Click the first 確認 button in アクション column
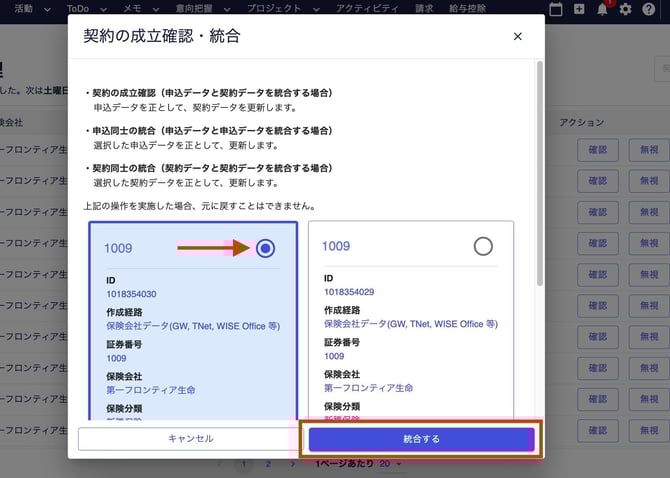 coord(598,150)
